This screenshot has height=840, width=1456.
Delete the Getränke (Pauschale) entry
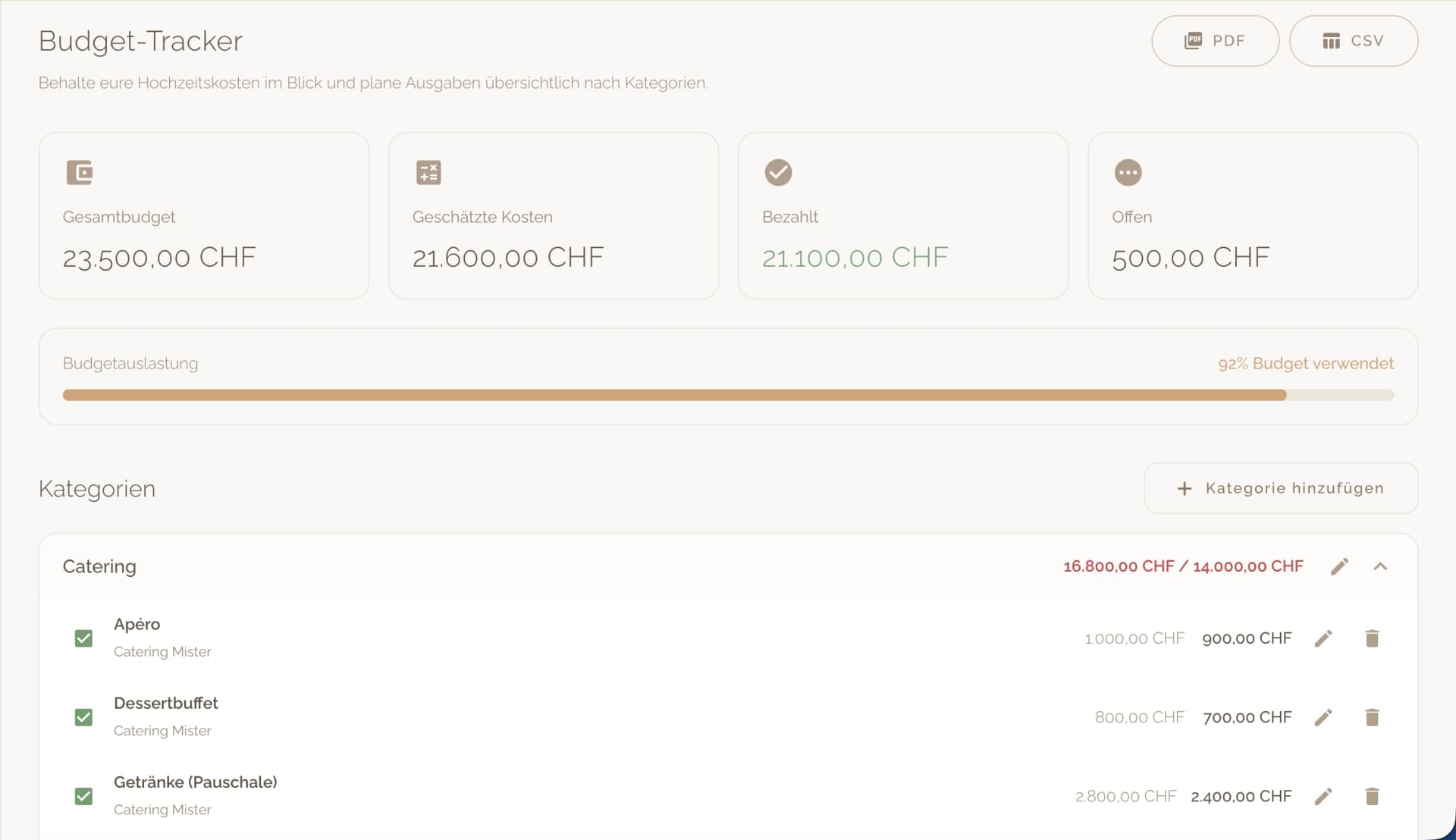[1372, 796]
